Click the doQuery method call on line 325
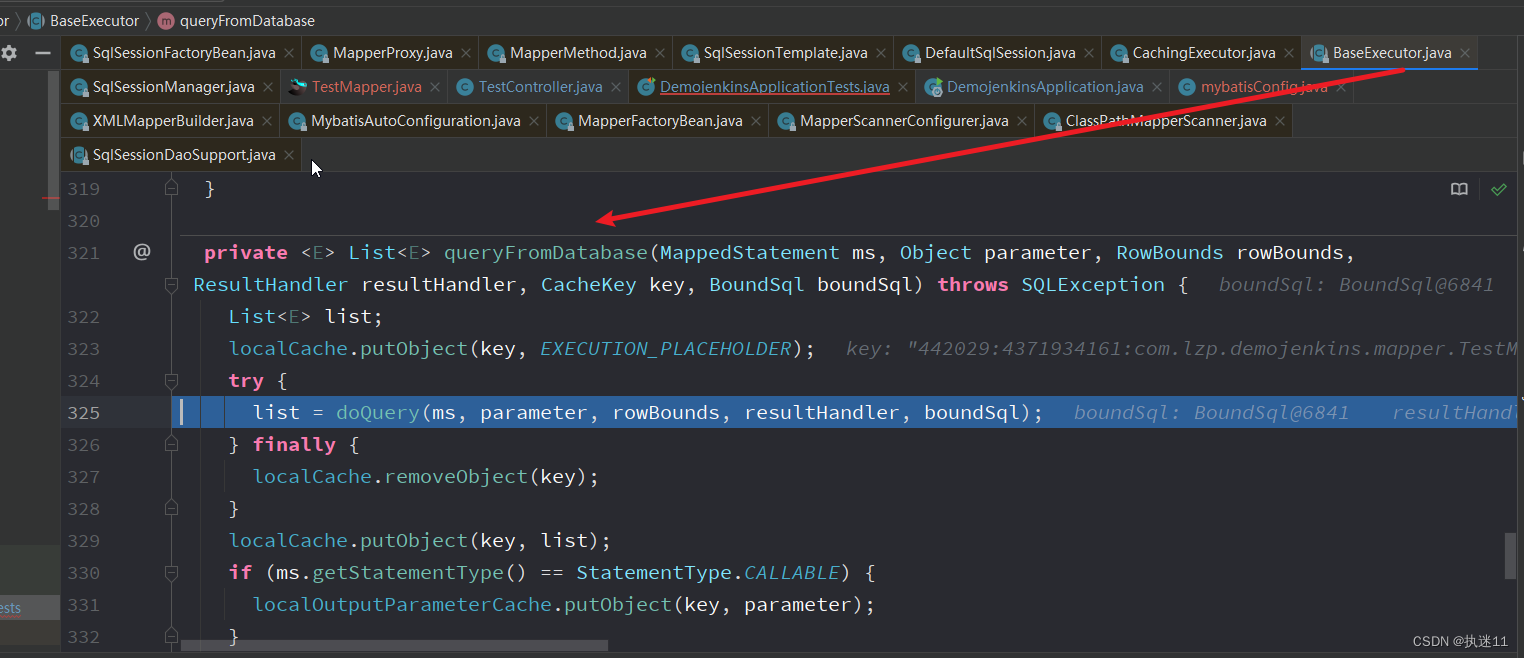This screenshot has height=658, width=1524. click(x=378, y=413)
